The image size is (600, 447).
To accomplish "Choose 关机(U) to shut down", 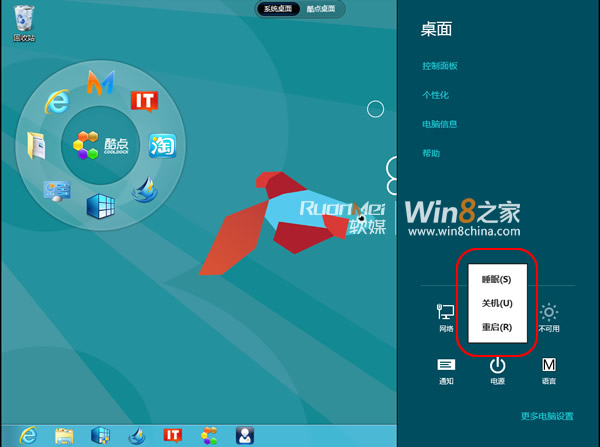I will 496,303.
